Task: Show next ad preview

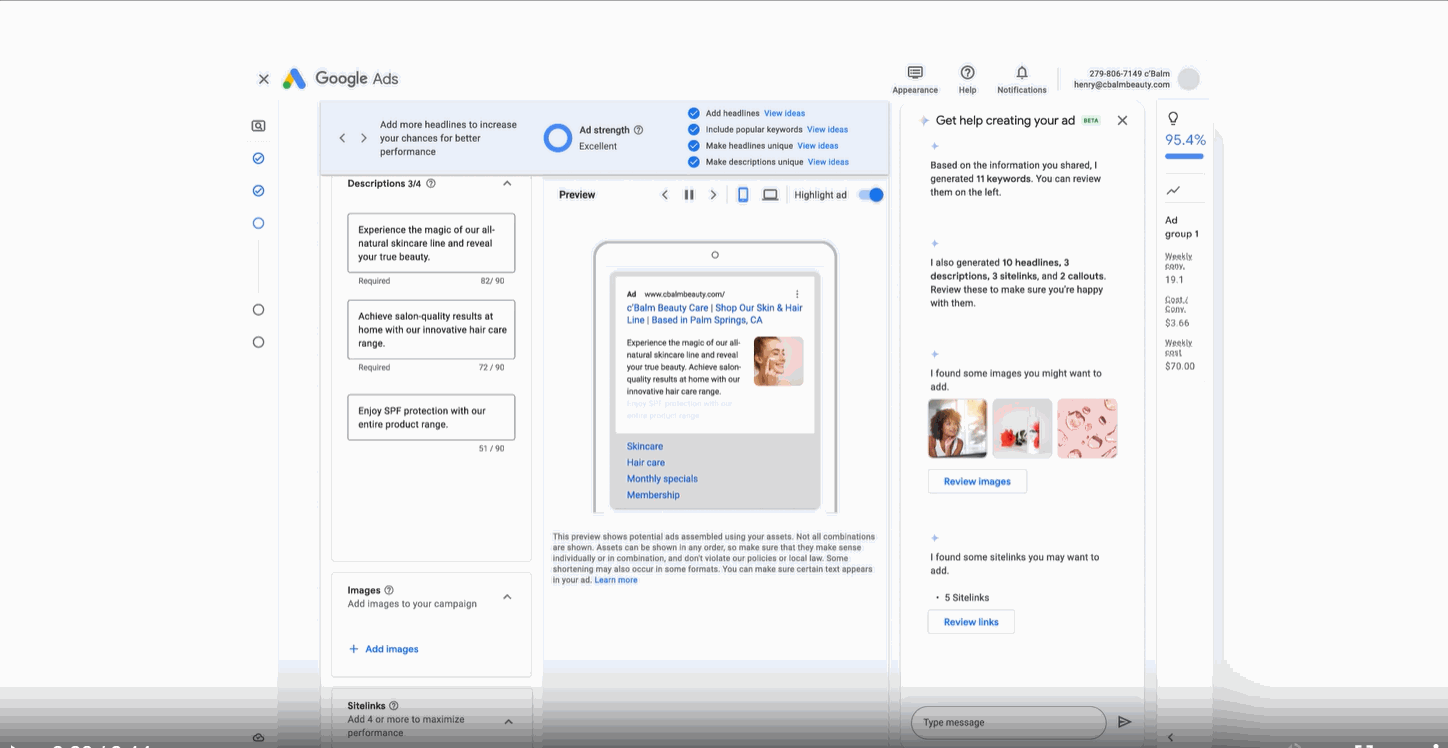Action: tap(713, 195)
